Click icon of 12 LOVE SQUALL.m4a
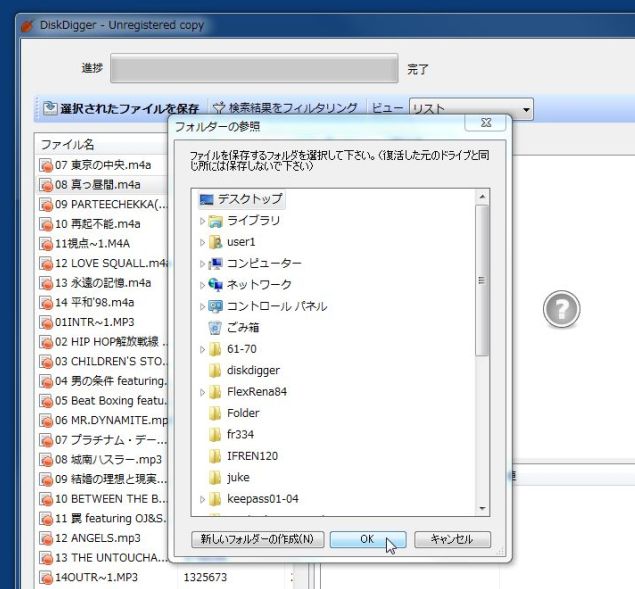This screenshot has height=589, width=635. pyautogui.click(x=46, y=263)
